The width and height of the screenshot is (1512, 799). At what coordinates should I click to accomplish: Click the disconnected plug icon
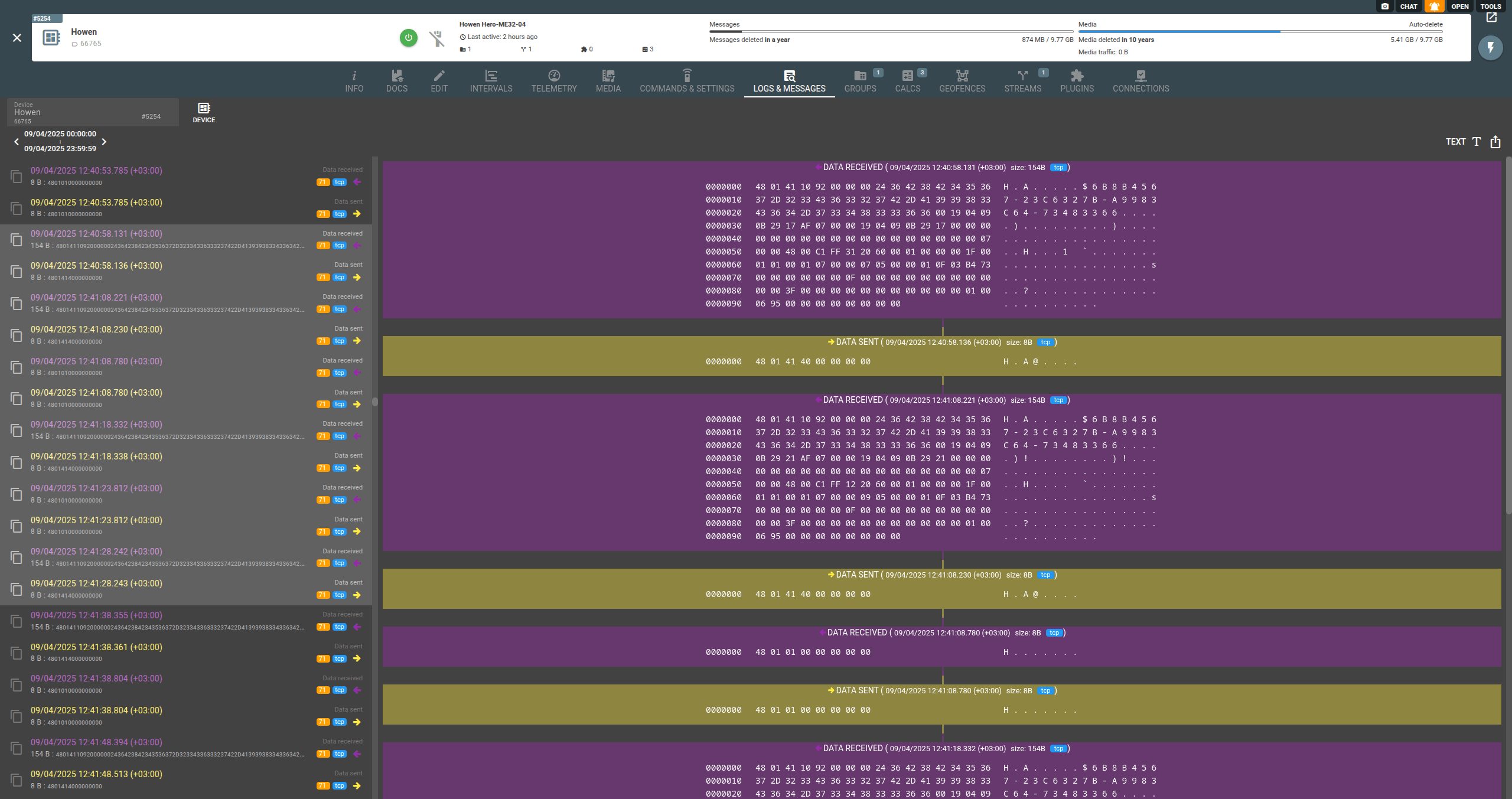click(x=436, y=38)
